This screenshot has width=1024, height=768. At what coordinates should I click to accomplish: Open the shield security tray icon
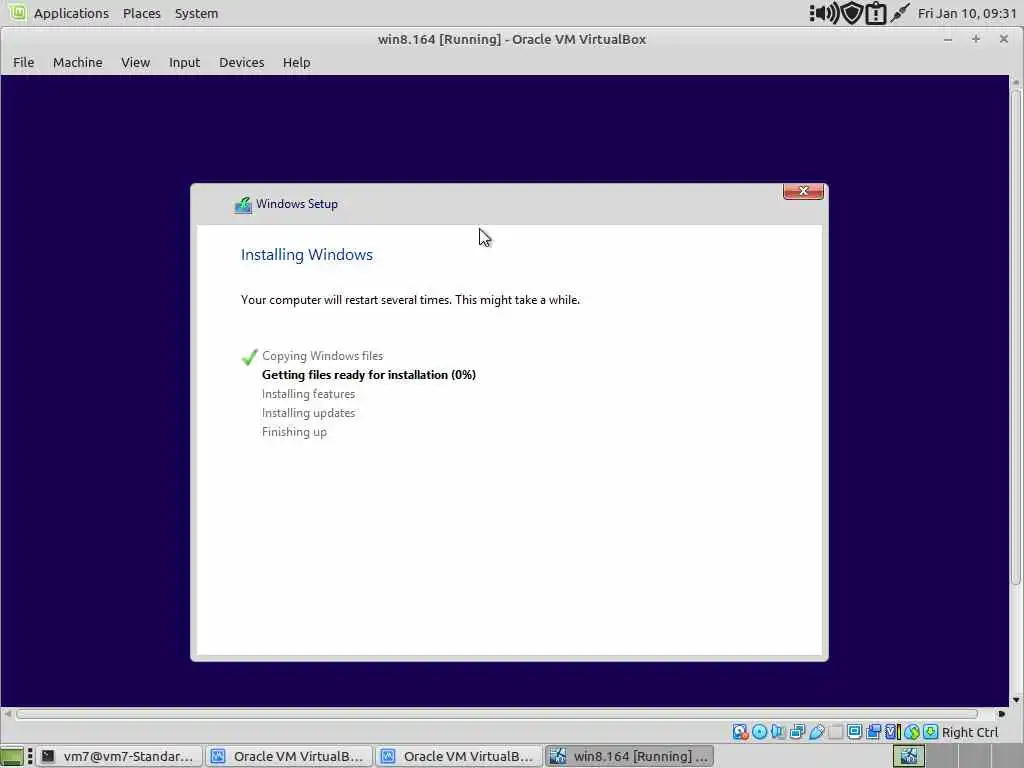click(x=852, y=13)
